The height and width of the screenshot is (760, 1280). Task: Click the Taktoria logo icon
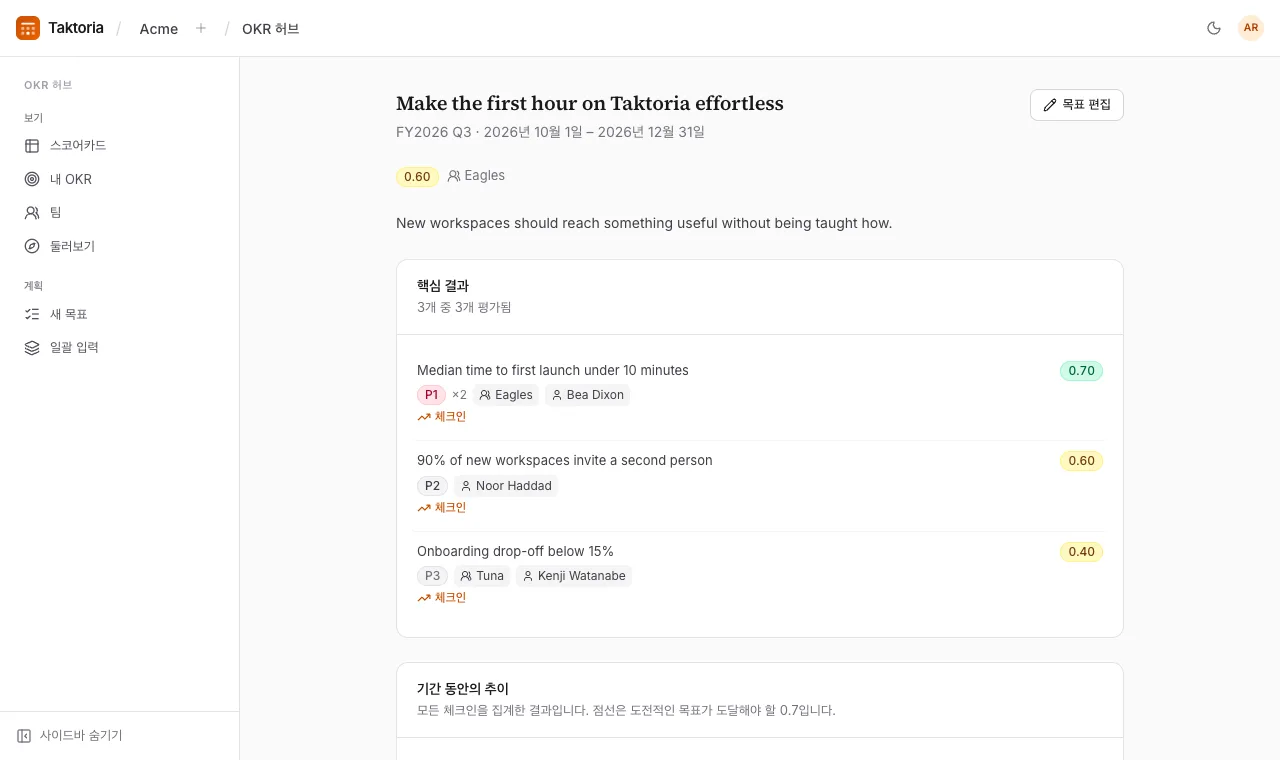point(28,28)
